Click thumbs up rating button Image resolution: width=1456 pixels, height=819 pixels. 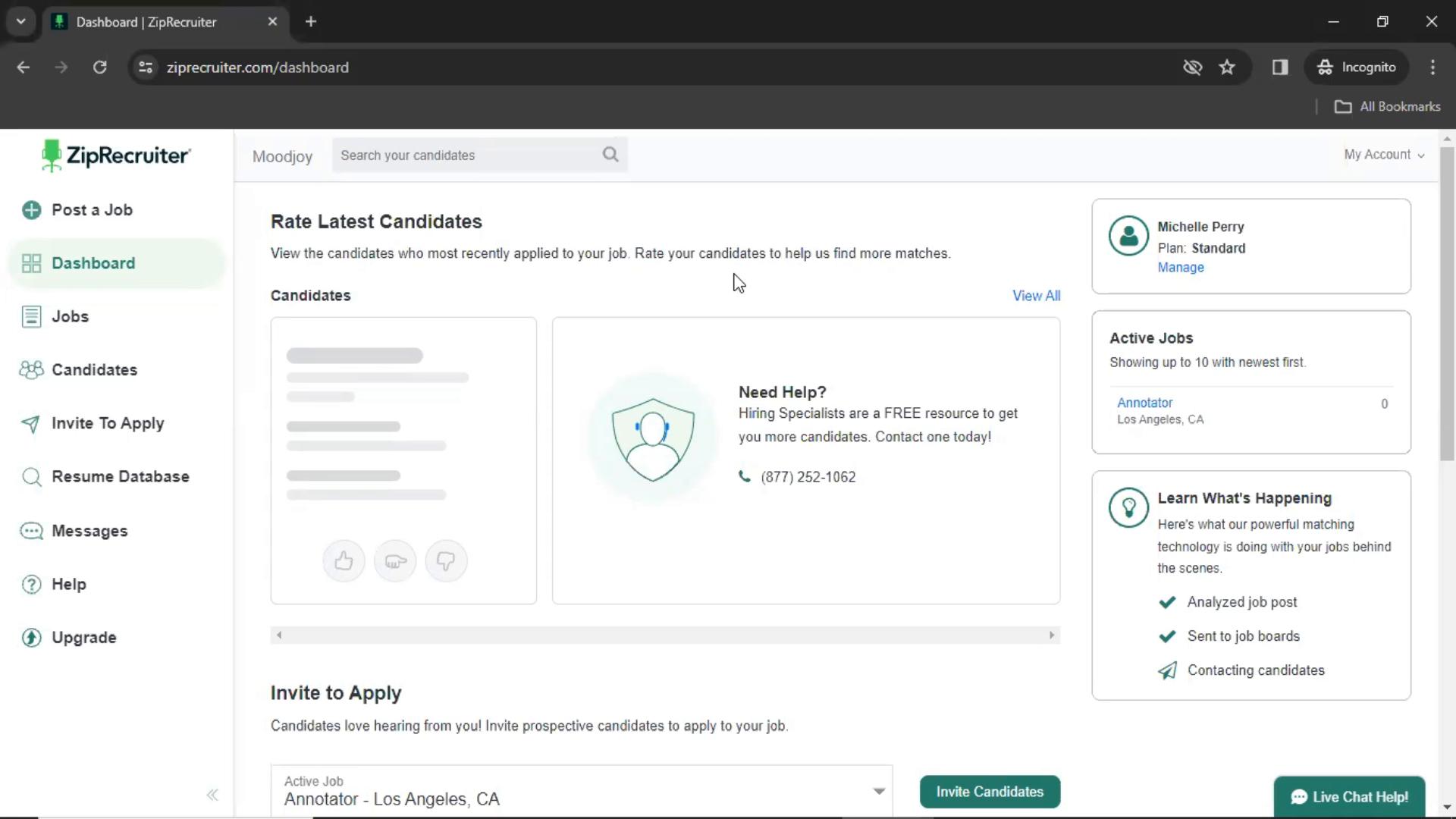(x=343, y=560)
